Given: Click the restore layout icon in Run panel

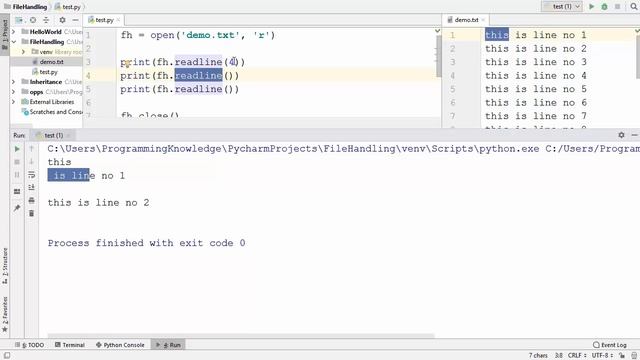Looking at the screenshot, I should coord(17,191).
